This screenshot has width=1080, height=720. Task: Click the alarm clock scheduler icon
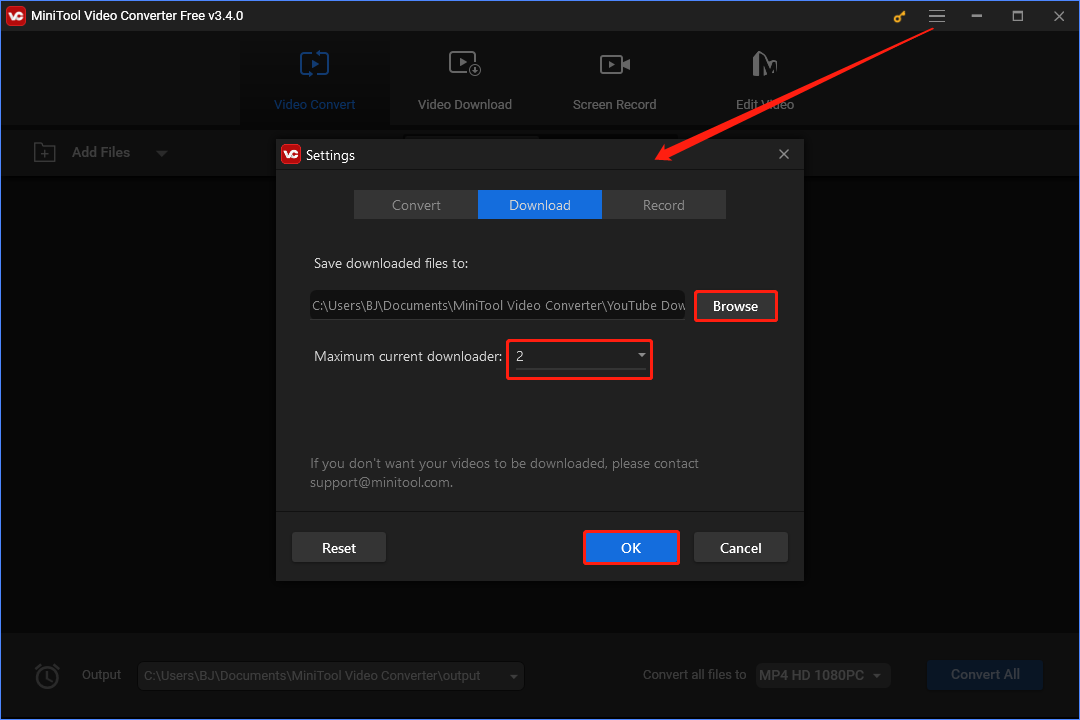(48, 676)
